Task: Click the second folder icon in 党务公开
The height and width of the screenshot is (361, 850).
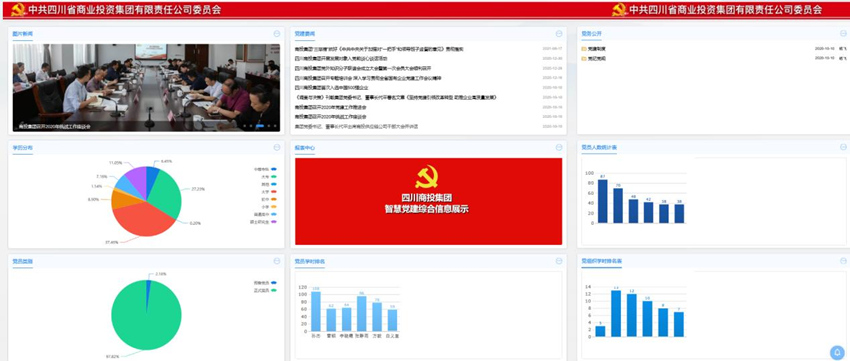Action: [x=584, y=58]
